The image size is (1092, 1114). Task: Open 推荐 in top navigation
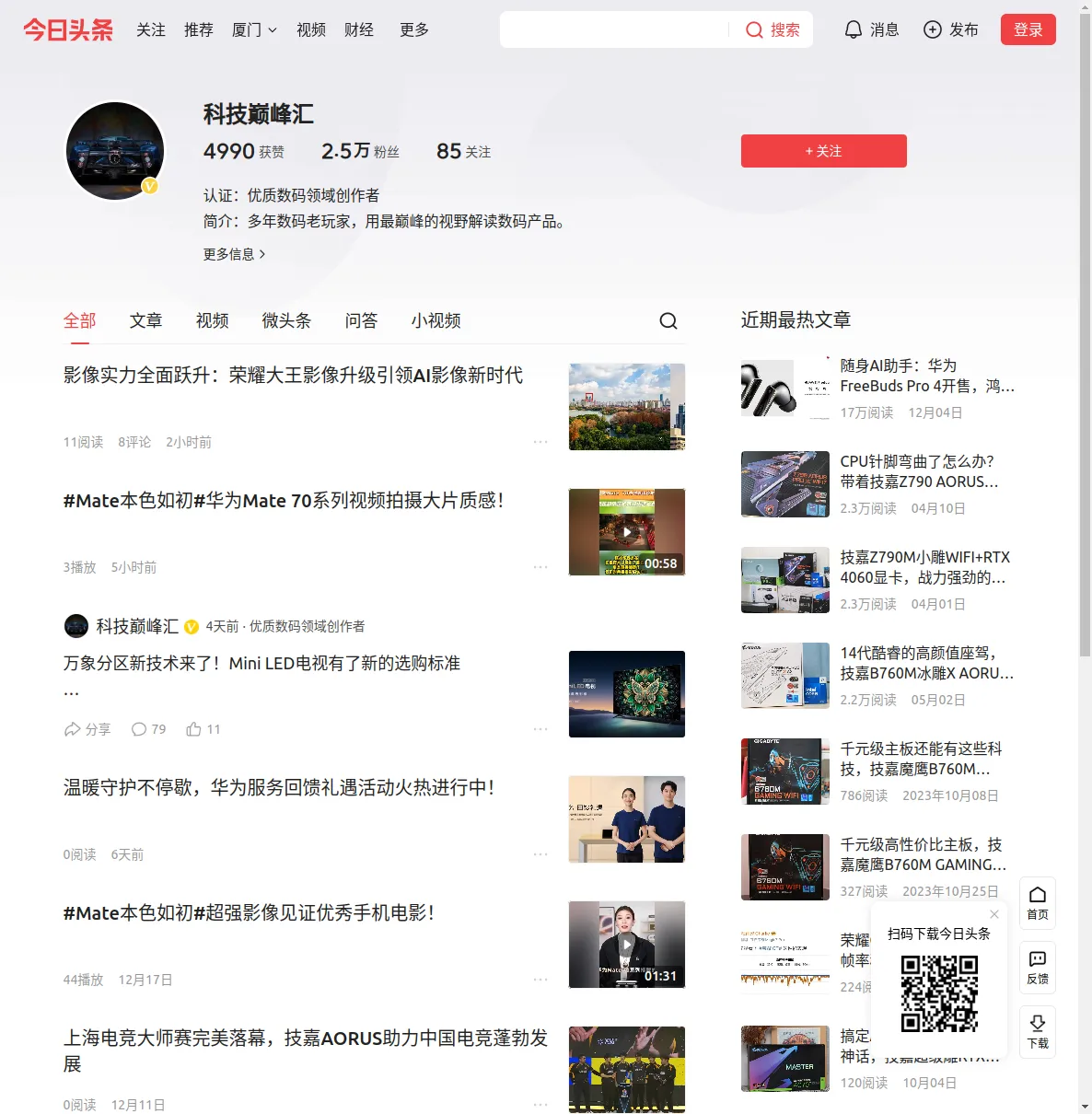point(199,29)
